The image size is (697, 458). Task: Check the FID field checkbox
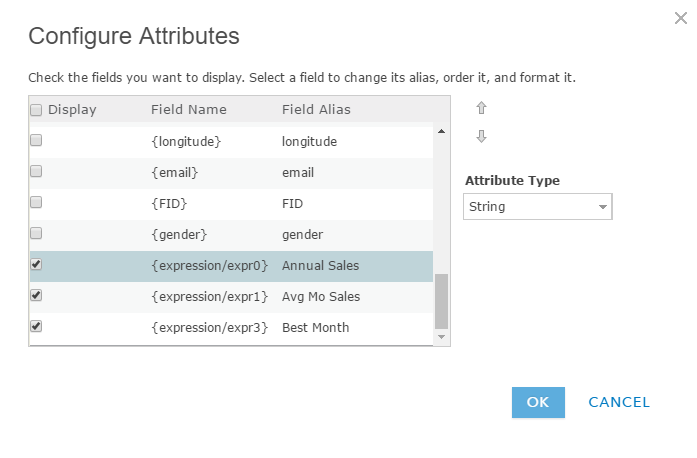tap(36, 203)
